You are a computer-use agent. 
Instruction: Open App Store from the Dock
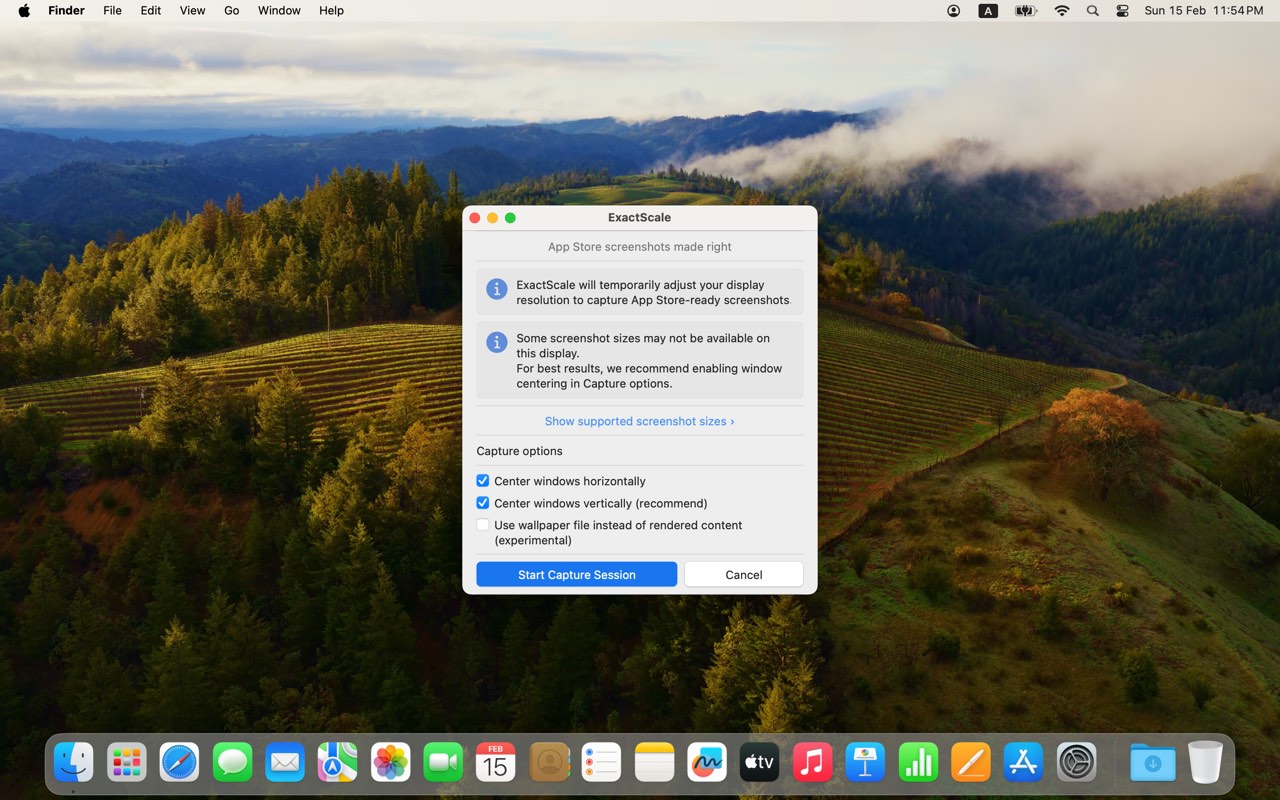(1024, 763)
